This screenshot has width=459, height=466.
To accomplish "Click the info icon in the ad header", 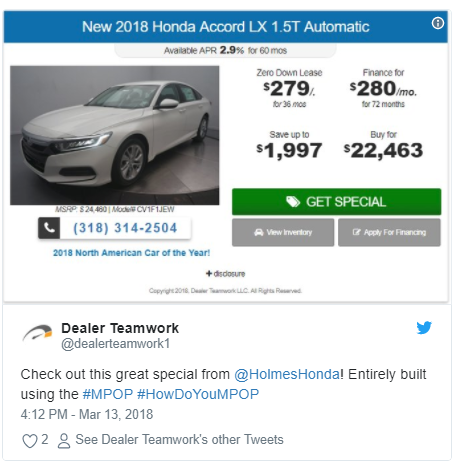I will 438,23.
